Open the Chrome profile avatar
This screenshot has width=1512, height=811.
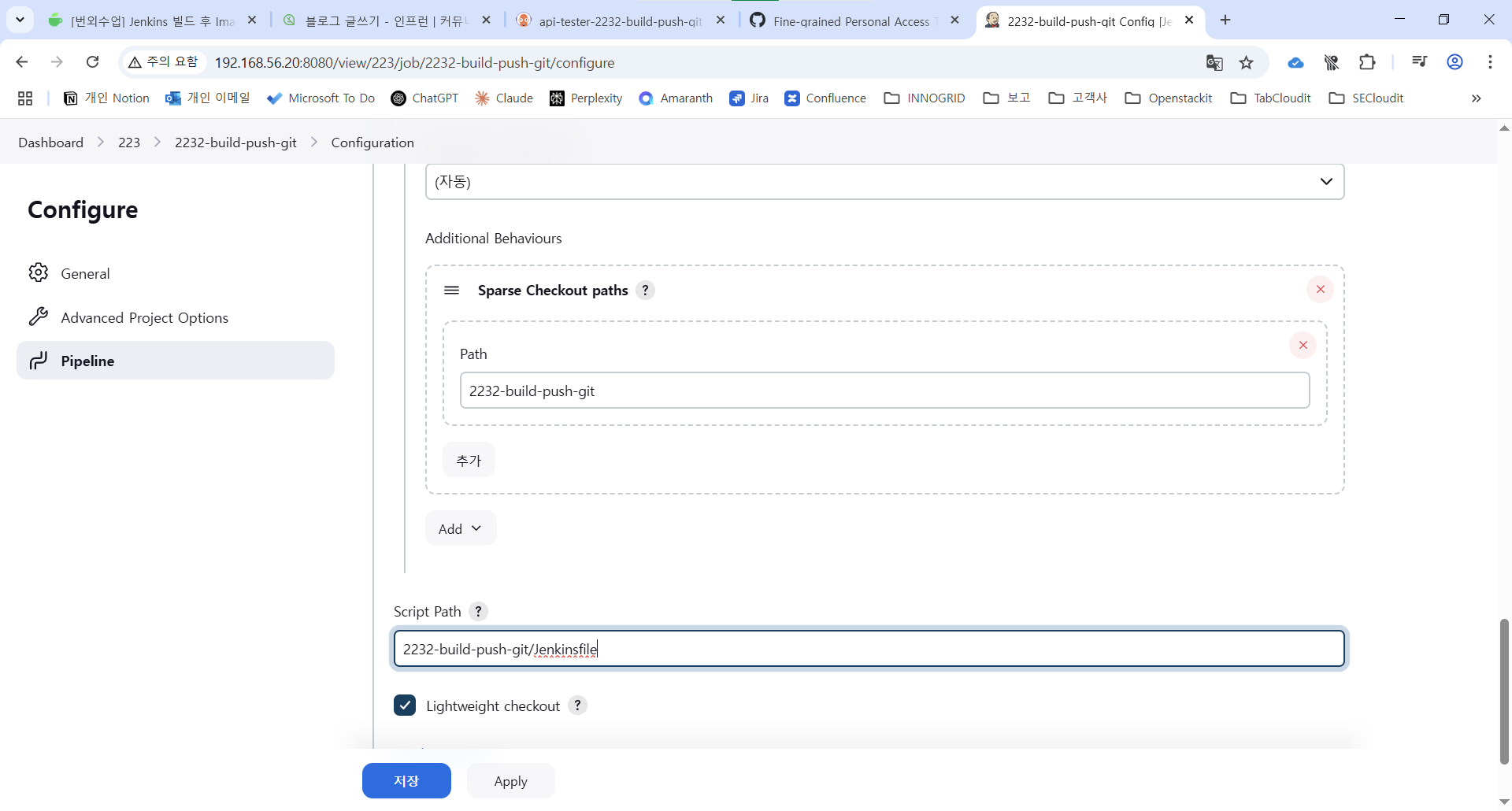click(1455, 62)
